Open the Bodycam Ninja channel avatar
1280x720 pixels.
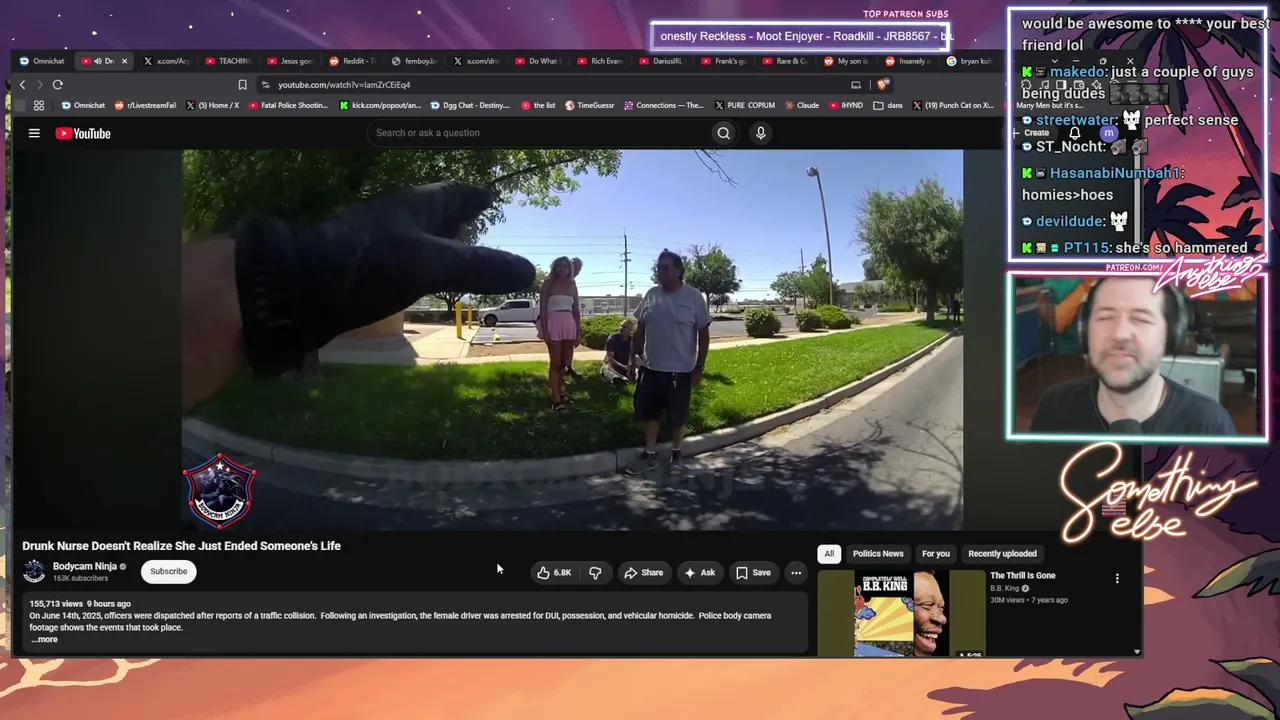pos(34,571)
